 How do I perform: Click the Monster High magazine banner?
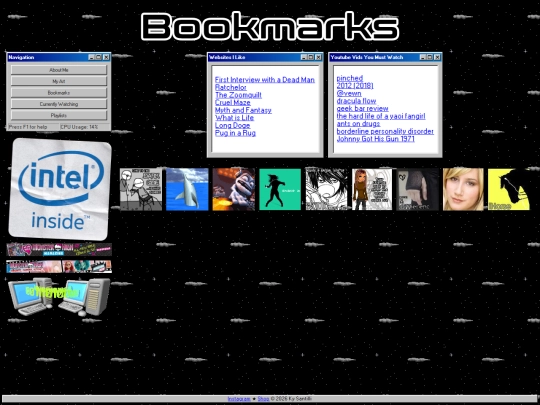pos(59,249)
